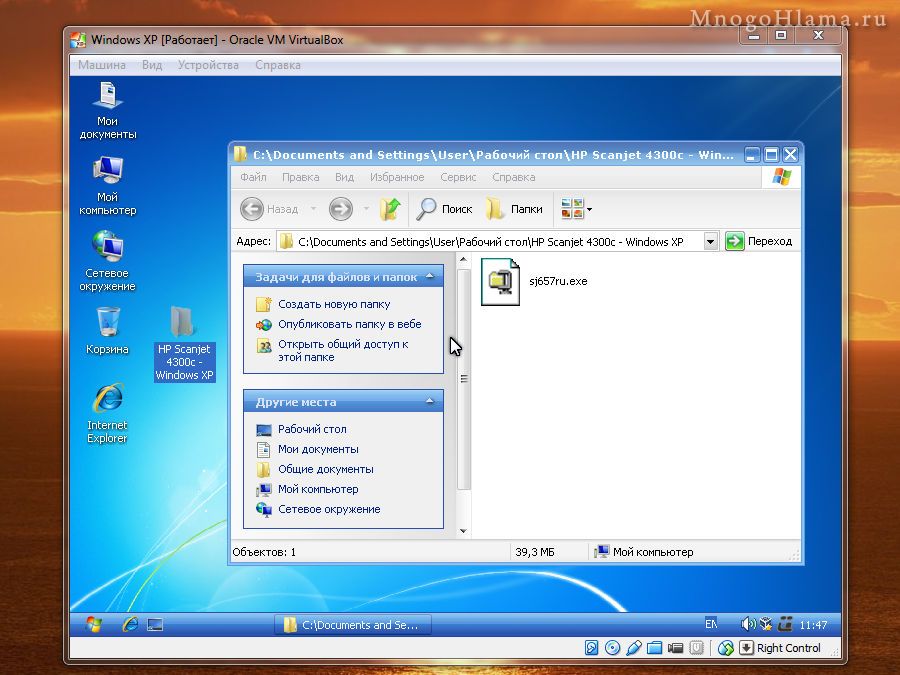The image size is (900, 675).
Task: Click the 11:47 tray clock
Action: click(x=813, y=624)
